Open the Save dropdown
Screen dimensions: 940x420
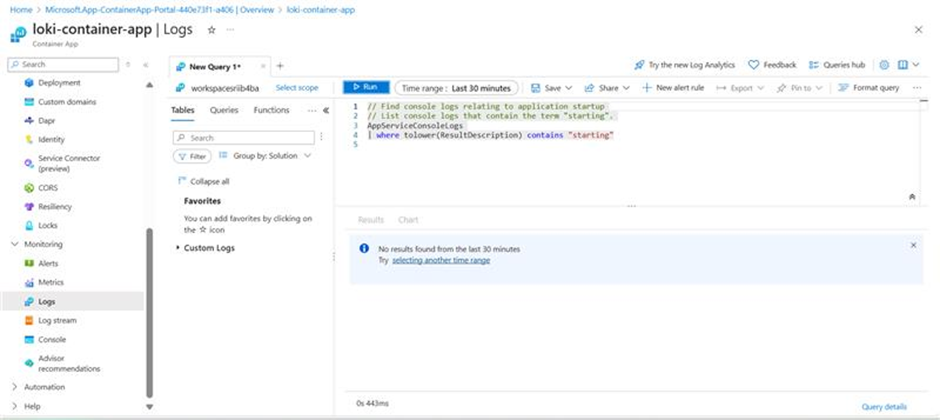tap(552, 88)
